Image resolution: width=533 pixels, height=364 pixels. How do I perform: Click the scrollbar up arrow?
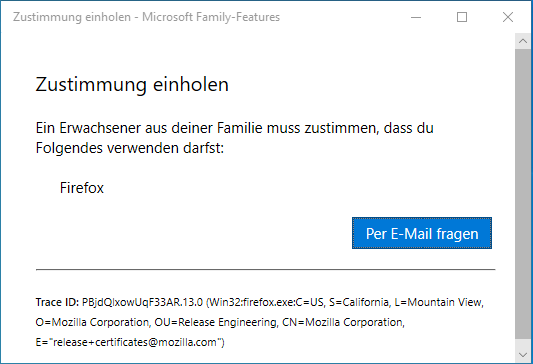tap(522, 41)
